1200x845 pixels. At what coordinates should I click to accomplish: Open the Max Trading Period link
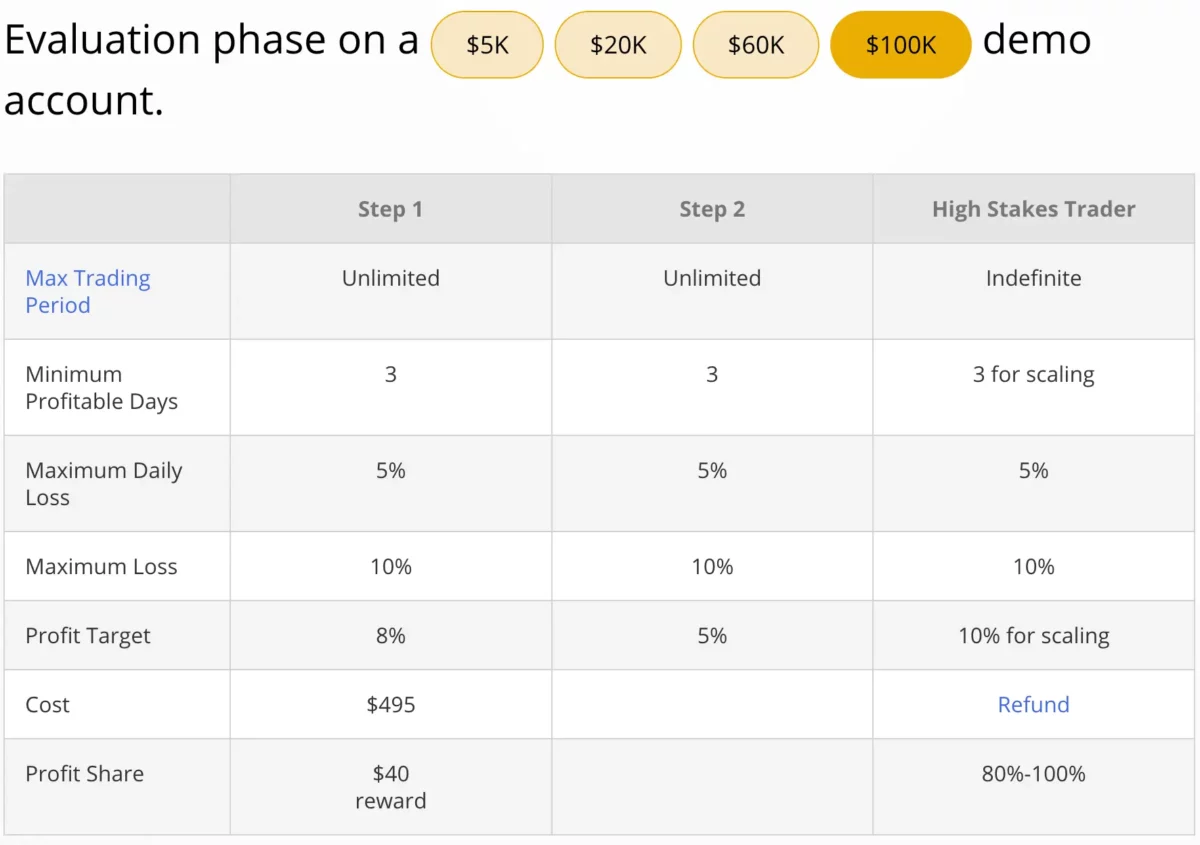pos(88,292)
